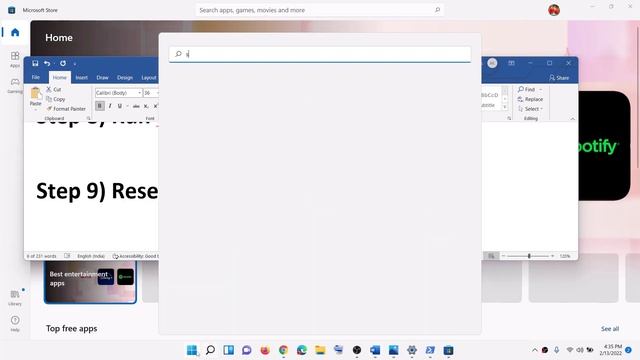Click the Microsoft Store top search box
Image resolution: width=640 pixels, height=360 pixels.
click(320, 10)
